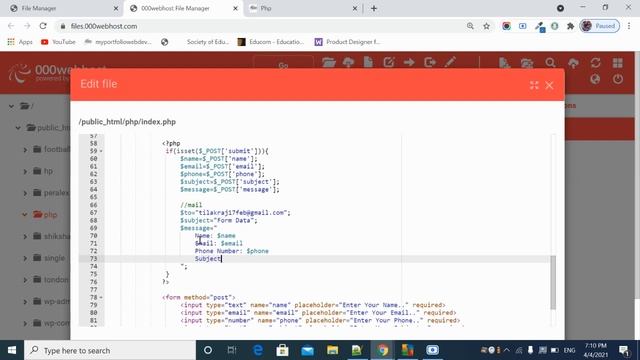The height and width of the screenshot is (360, 640).
Task: Collapse the root '/' folder in the tree
Action: pyautogui.click(x=11, y=106)
